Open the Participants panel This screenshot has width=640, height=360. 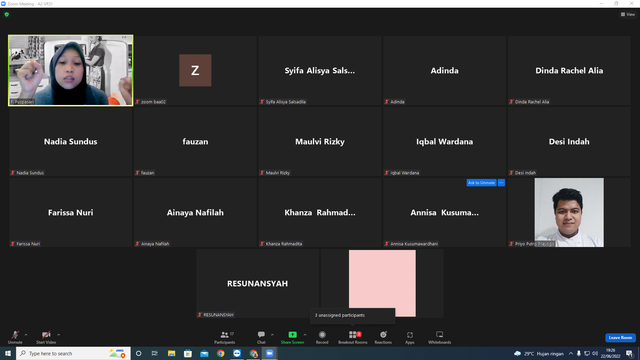coord(224,337)
